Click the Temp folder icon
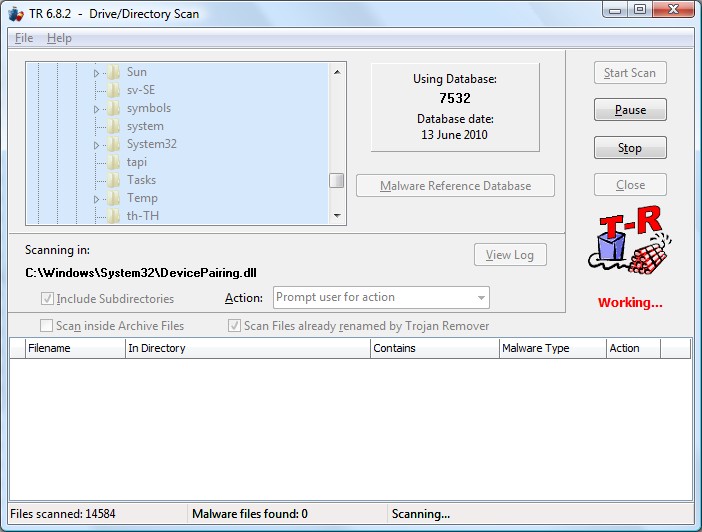702x532 pixels. [x=114, y=197]
